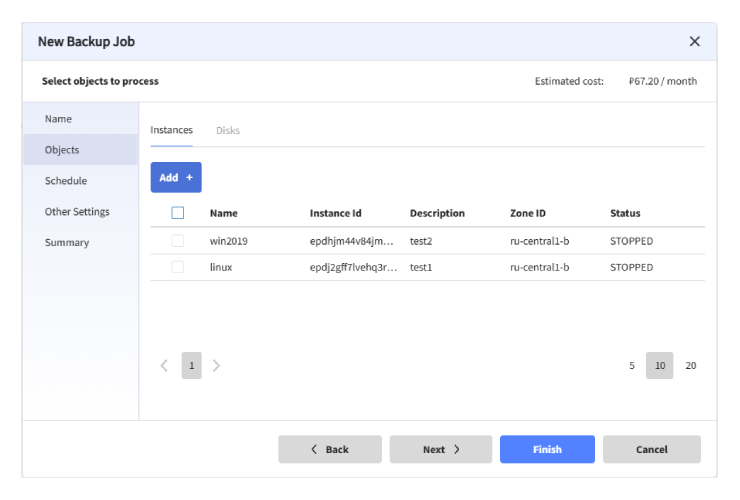Open the Name step in sidebar
The width and height of the screenshot is (740, 500).
(58, 119)
